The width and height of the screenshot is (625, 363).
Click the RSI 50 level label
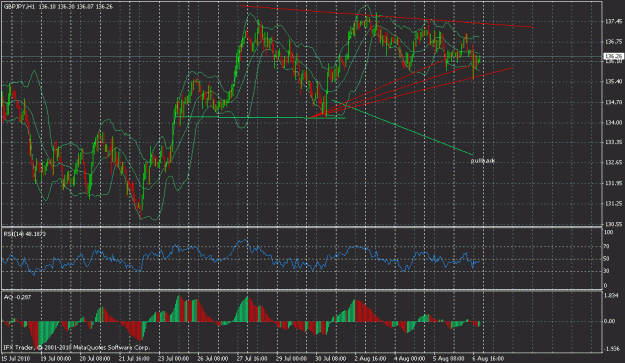point(606,259)
